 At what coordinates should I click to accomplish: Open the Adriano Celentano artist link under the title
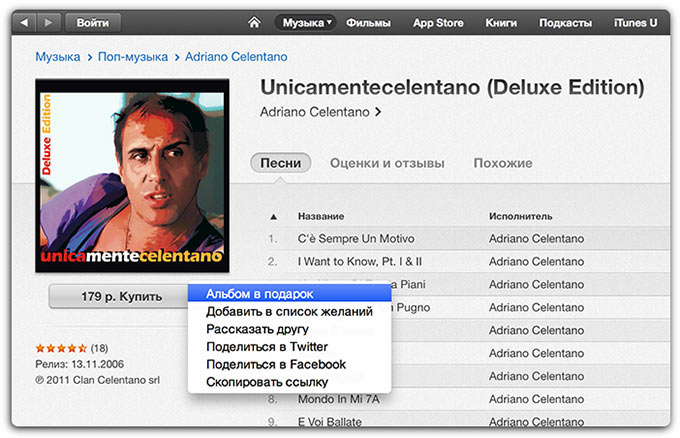(314, 112)
